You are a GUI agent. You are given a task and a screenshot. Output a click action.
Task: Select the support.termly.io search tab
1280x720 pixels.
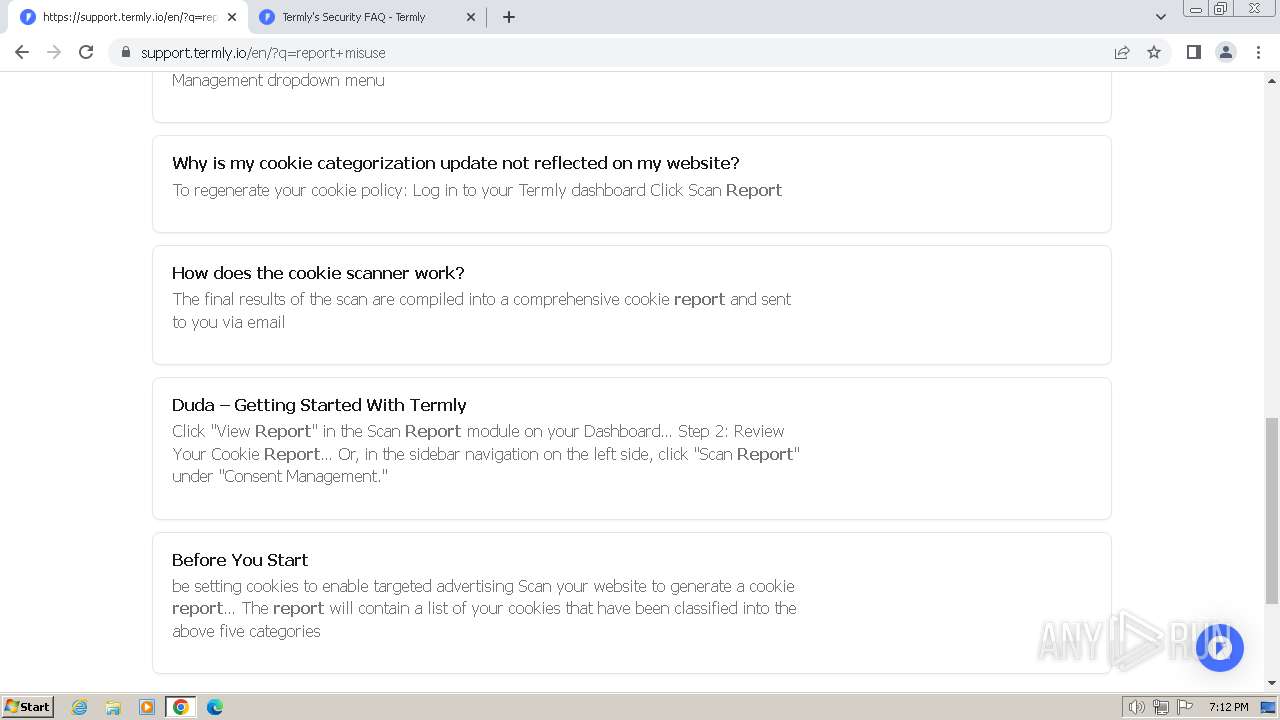pos(127,17)
